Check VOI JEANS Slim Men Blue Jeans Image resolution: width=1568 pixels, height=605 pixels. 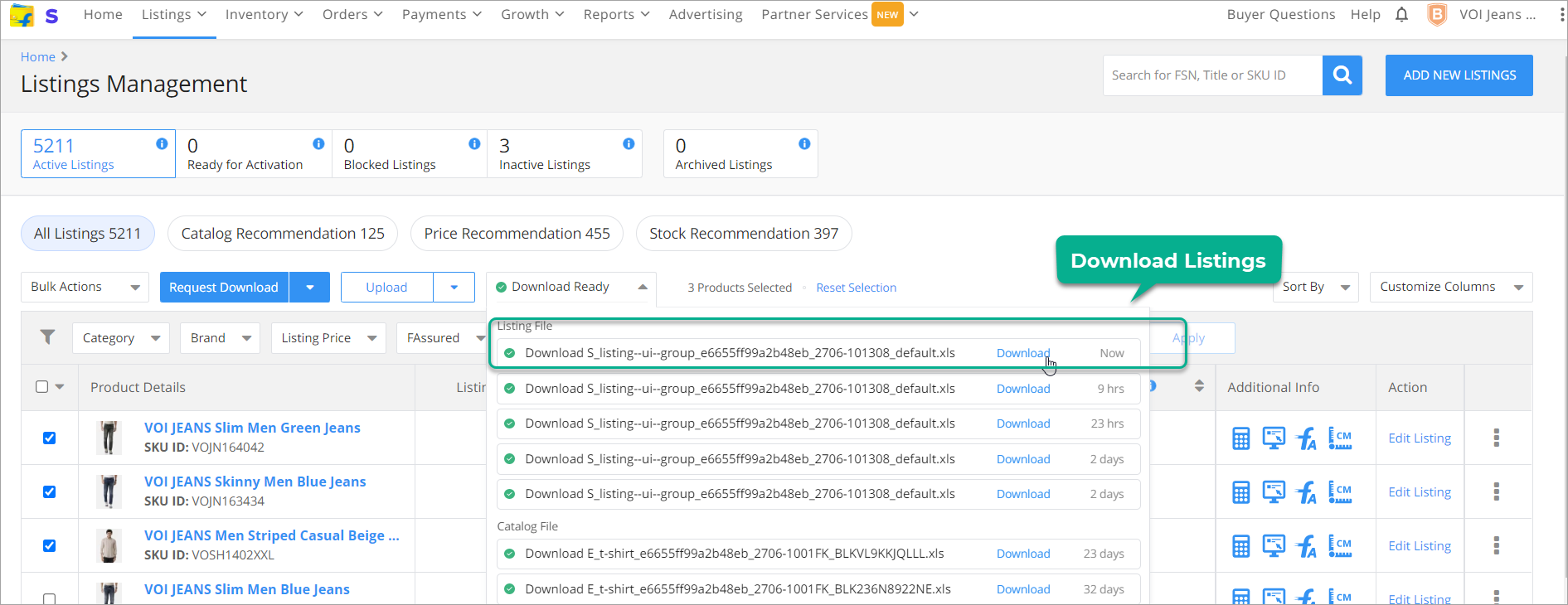(50, 598)
